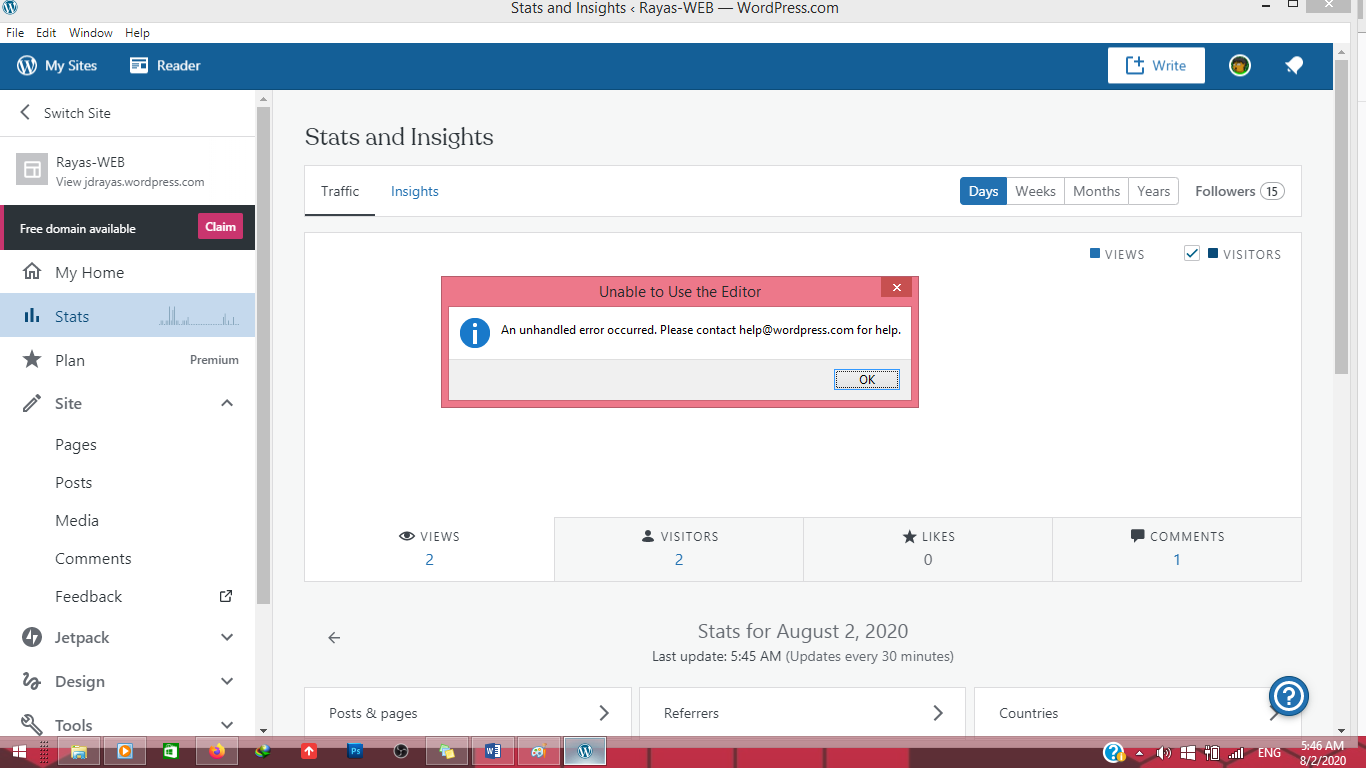Viewport: 1366px width, 768px height.
Task: Expand the Design section
Action: 227,681
